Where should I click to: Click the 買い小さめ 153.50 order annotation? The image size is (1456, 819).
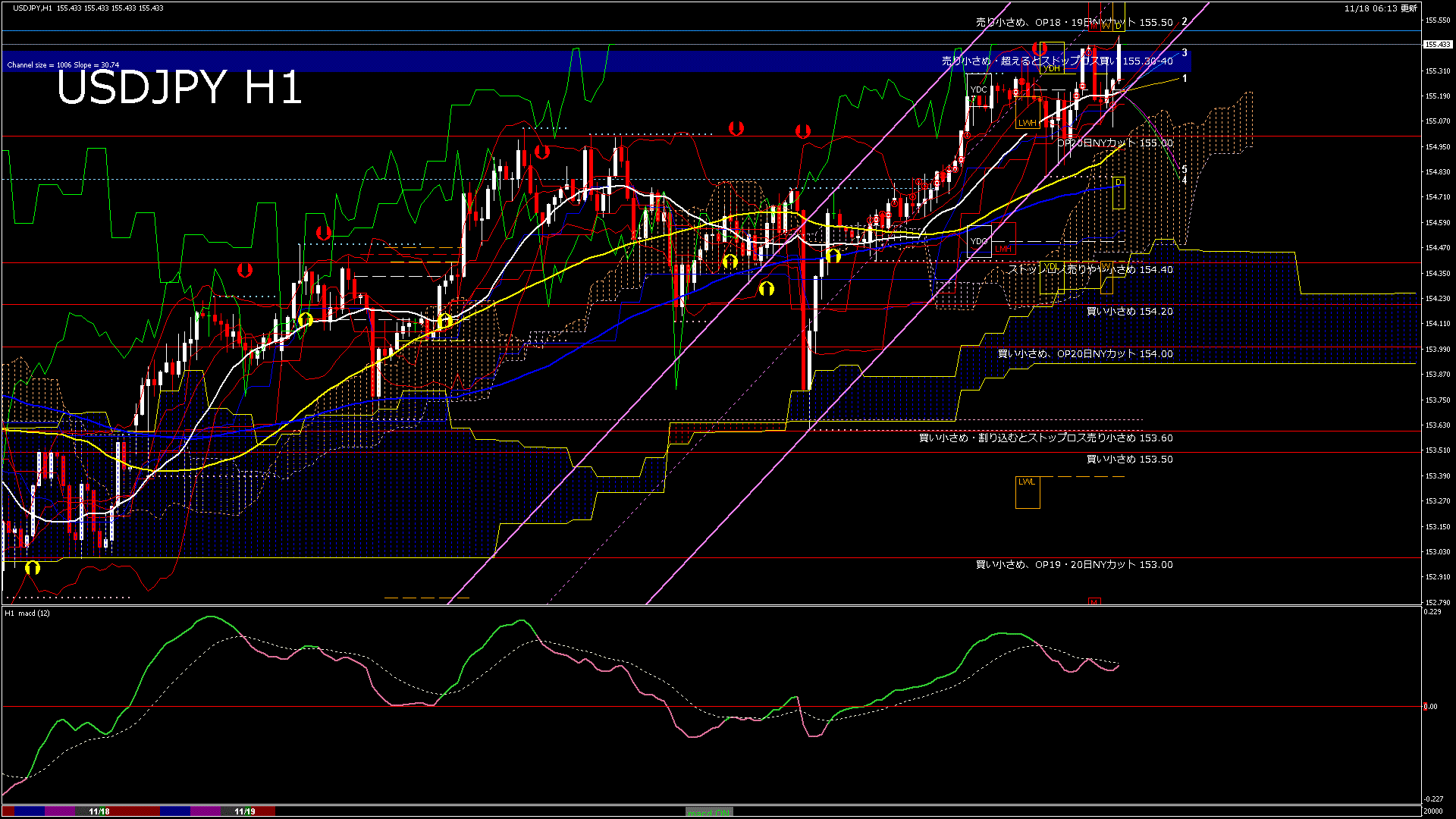(x=1129, y=460)
